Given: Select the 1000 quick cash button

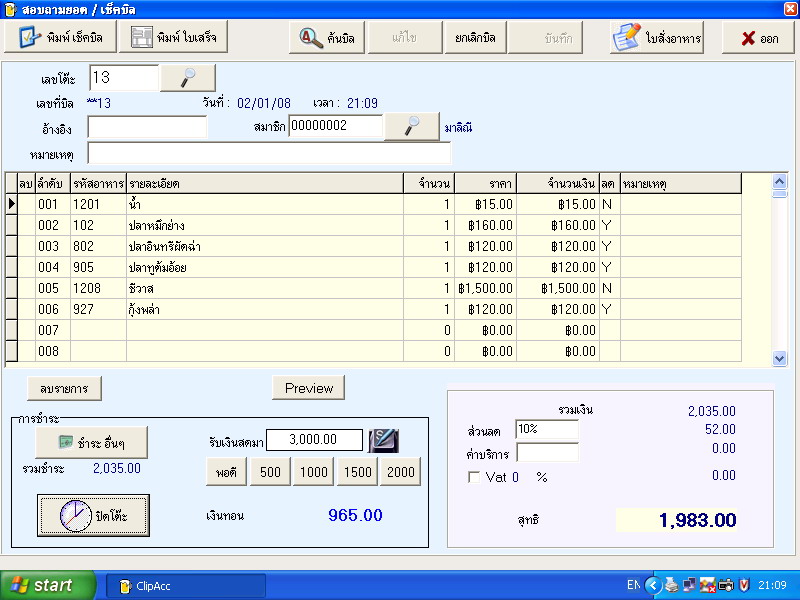Looking at the screenshot, I should click(314, 472).
